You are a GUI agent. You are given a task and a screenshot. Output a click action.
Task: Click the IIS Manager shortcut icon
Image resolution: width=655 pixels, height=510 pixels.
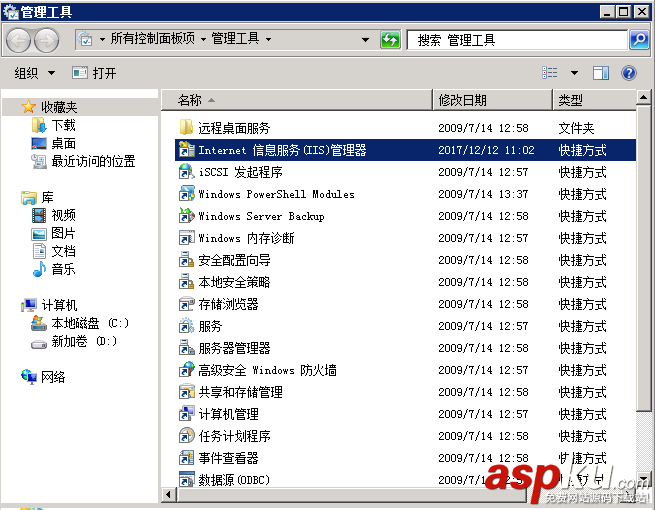pyautogui.click(x=186, y=150)
